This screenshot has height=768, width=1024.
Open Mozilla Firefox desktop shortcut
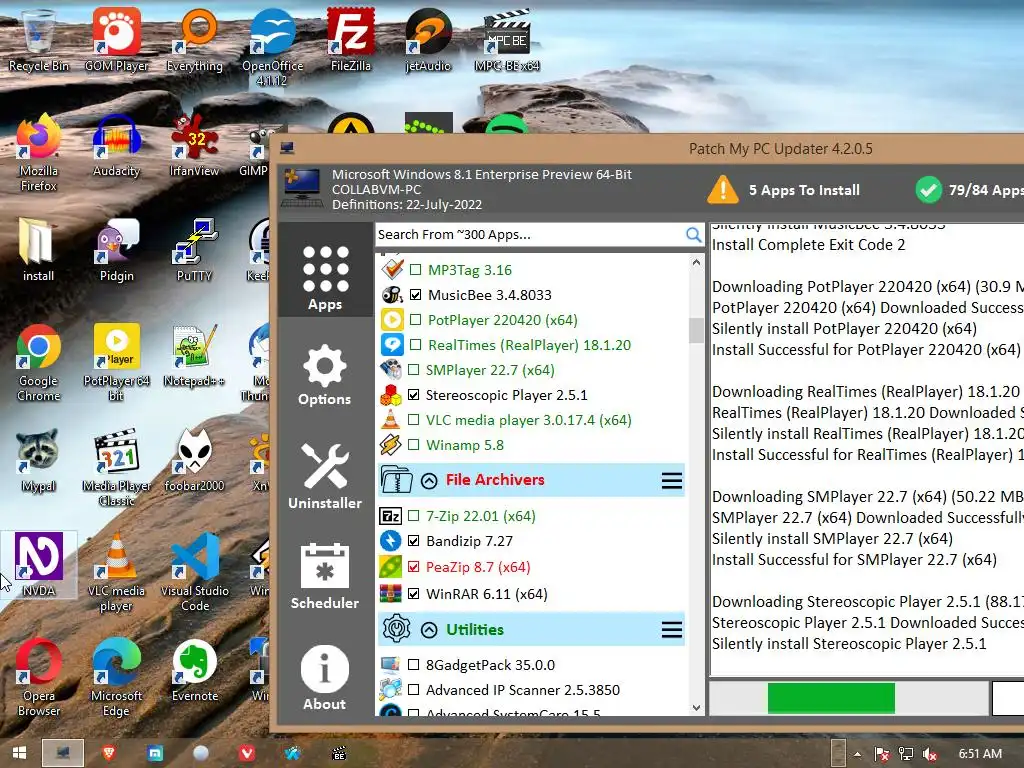point(39,153)
